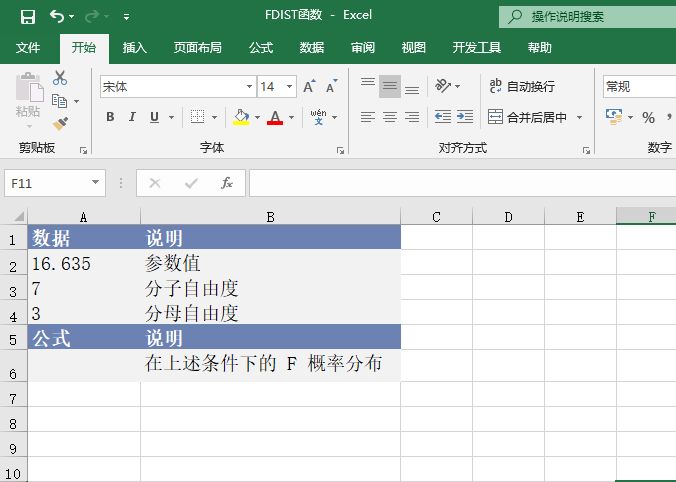Click the 粘贴 paste button
The image size is (676, 482).
pyautogui.click(x=28, y=100)
